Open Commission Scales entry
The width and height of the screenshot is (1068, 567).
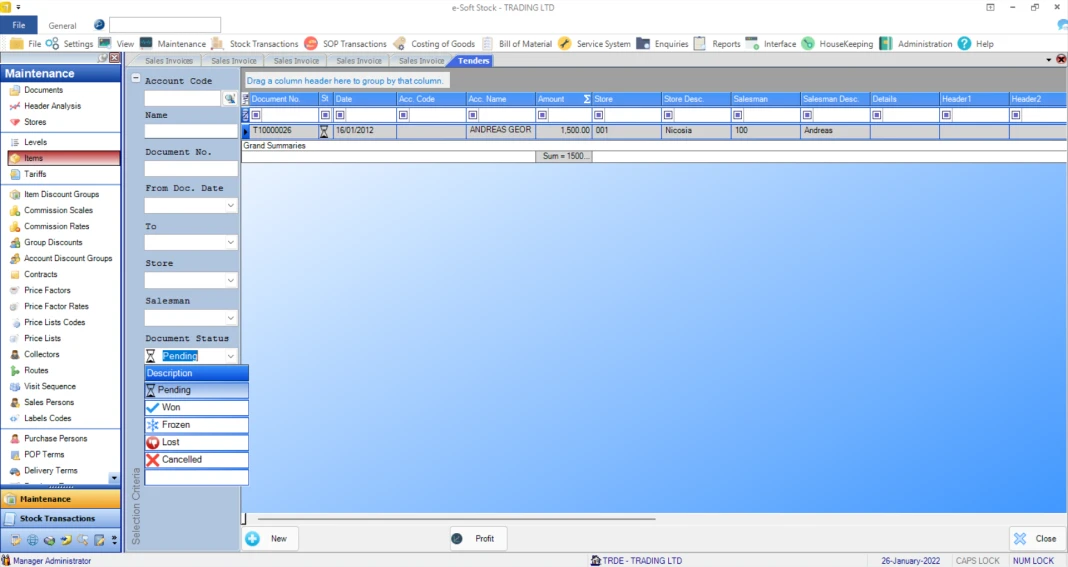coord(58,210)
